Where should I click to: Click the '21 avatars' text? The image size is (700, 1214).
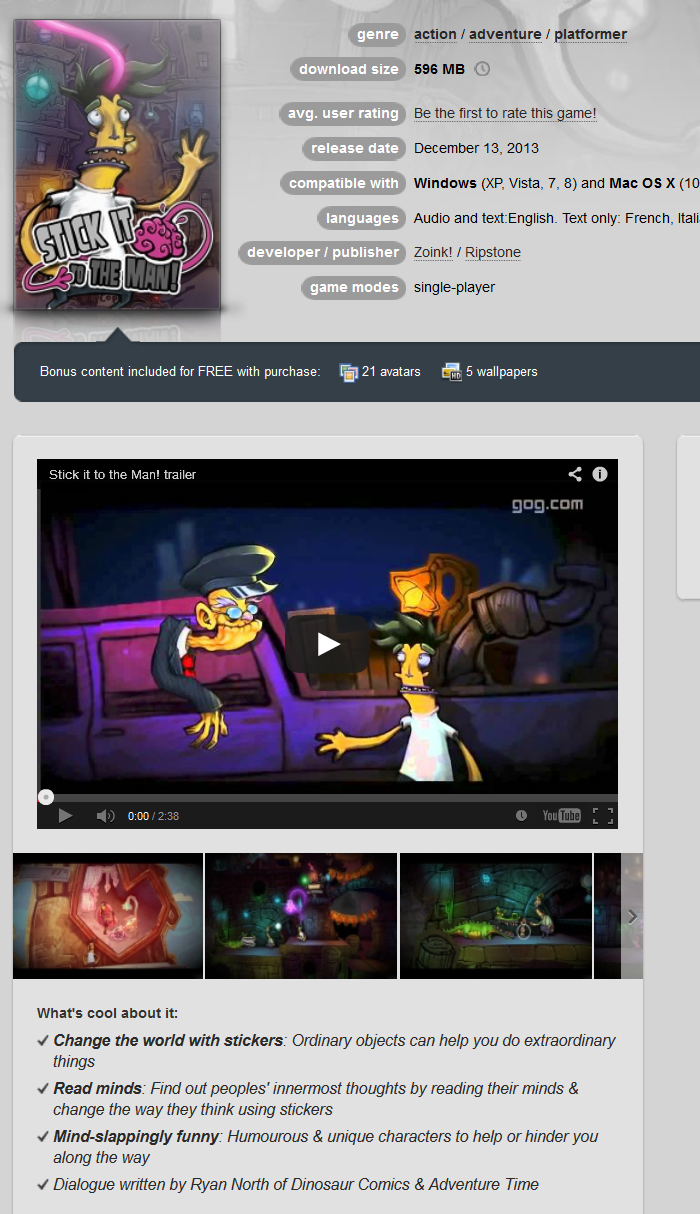tap(391, 372)
